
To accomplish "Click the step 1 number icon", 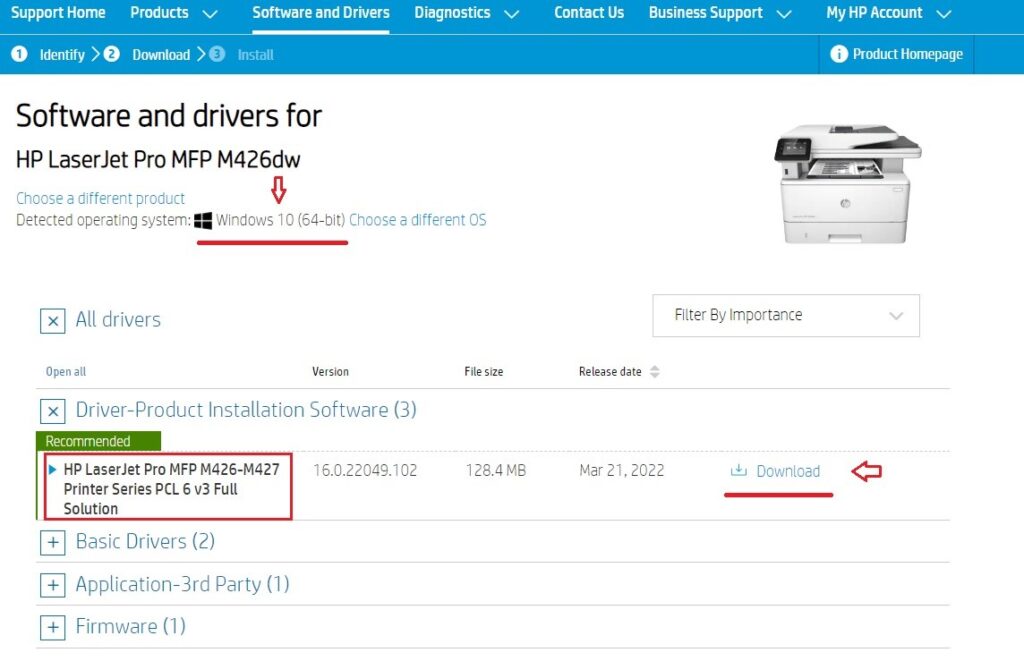I will 20,54.
